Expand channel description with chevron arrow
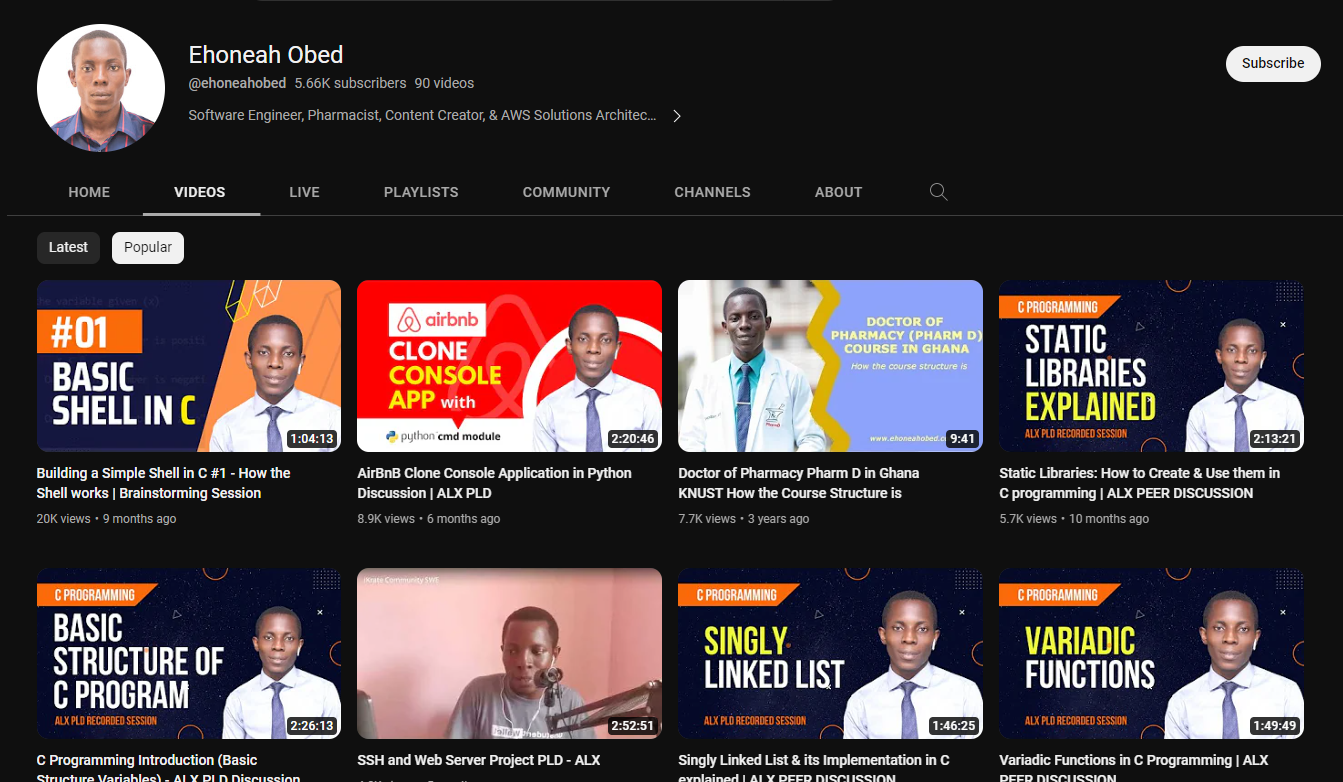 pos(677,116)
